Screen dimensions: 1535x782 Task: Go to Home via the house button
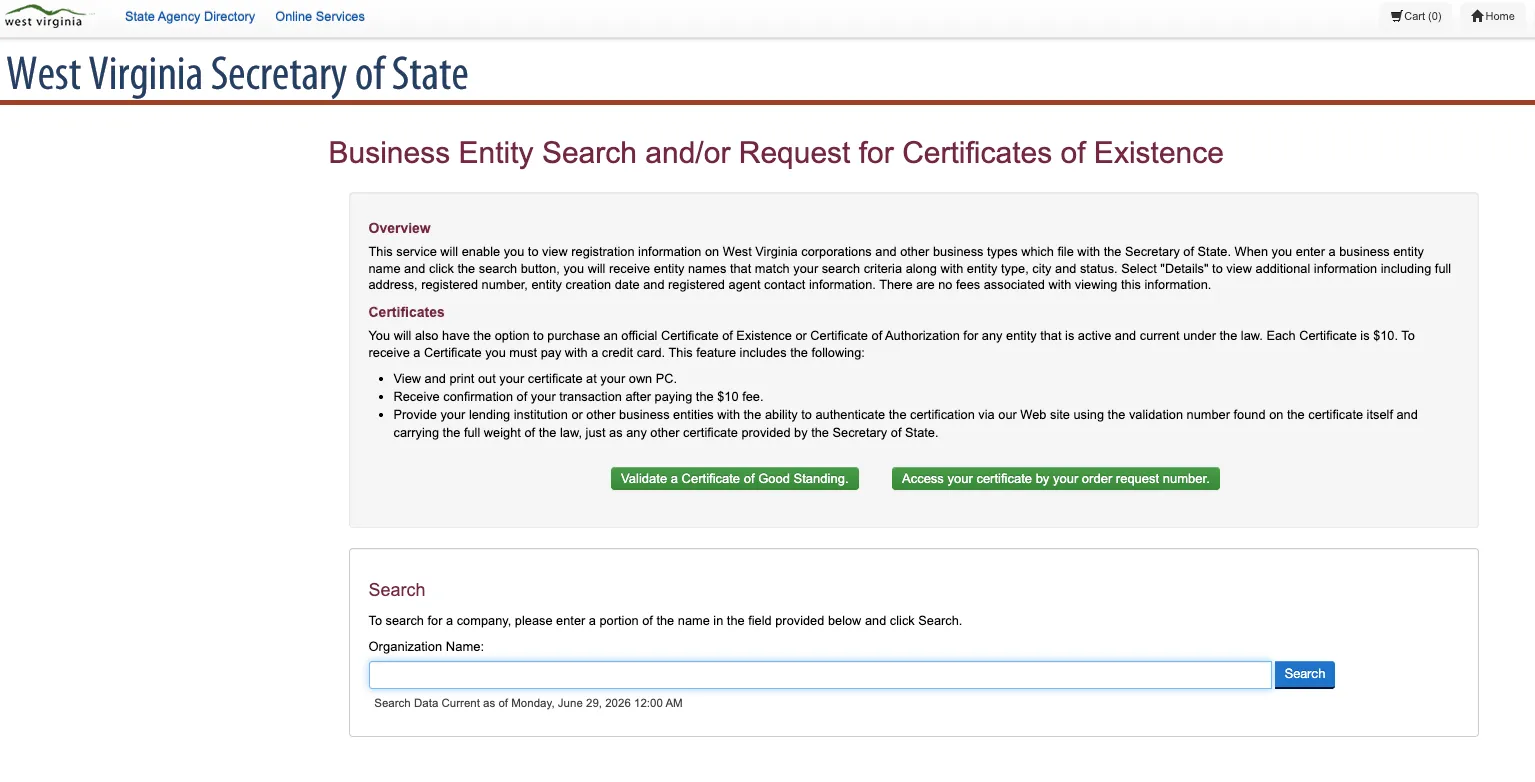1493,16
